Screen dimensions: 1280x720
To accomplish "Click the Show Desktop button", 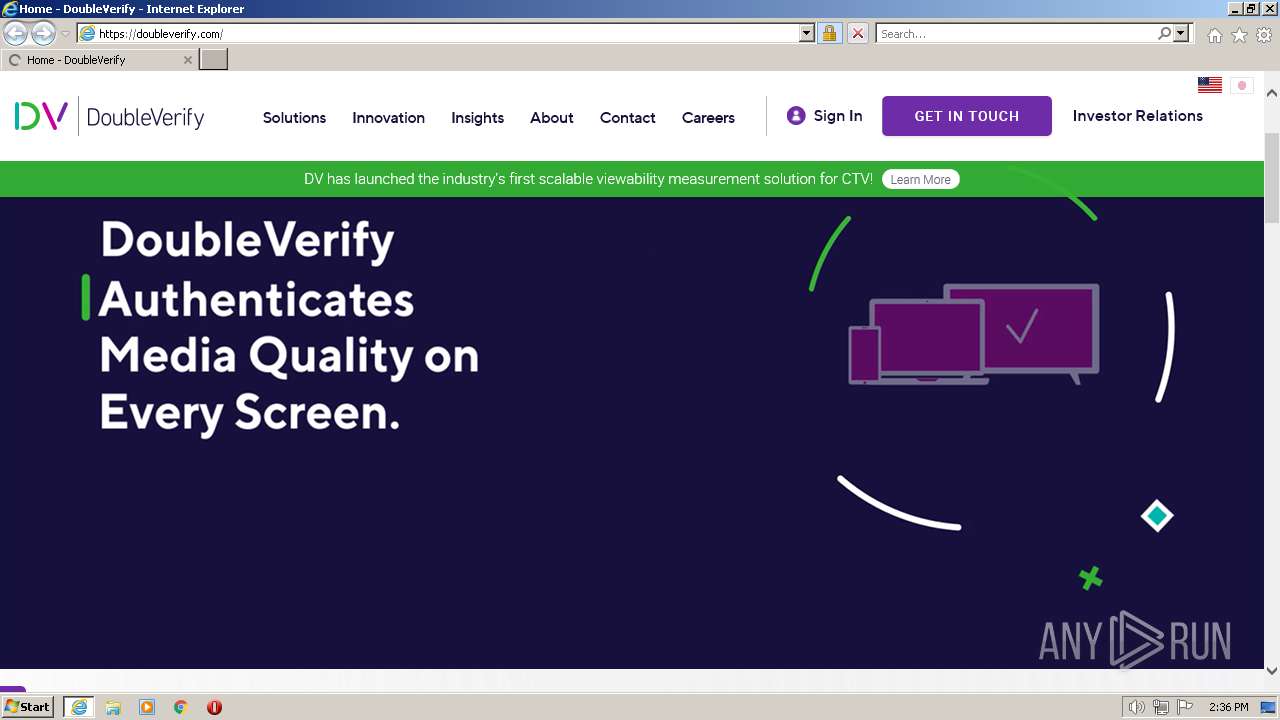I will pyautogui.click(x=1268, y=707).
